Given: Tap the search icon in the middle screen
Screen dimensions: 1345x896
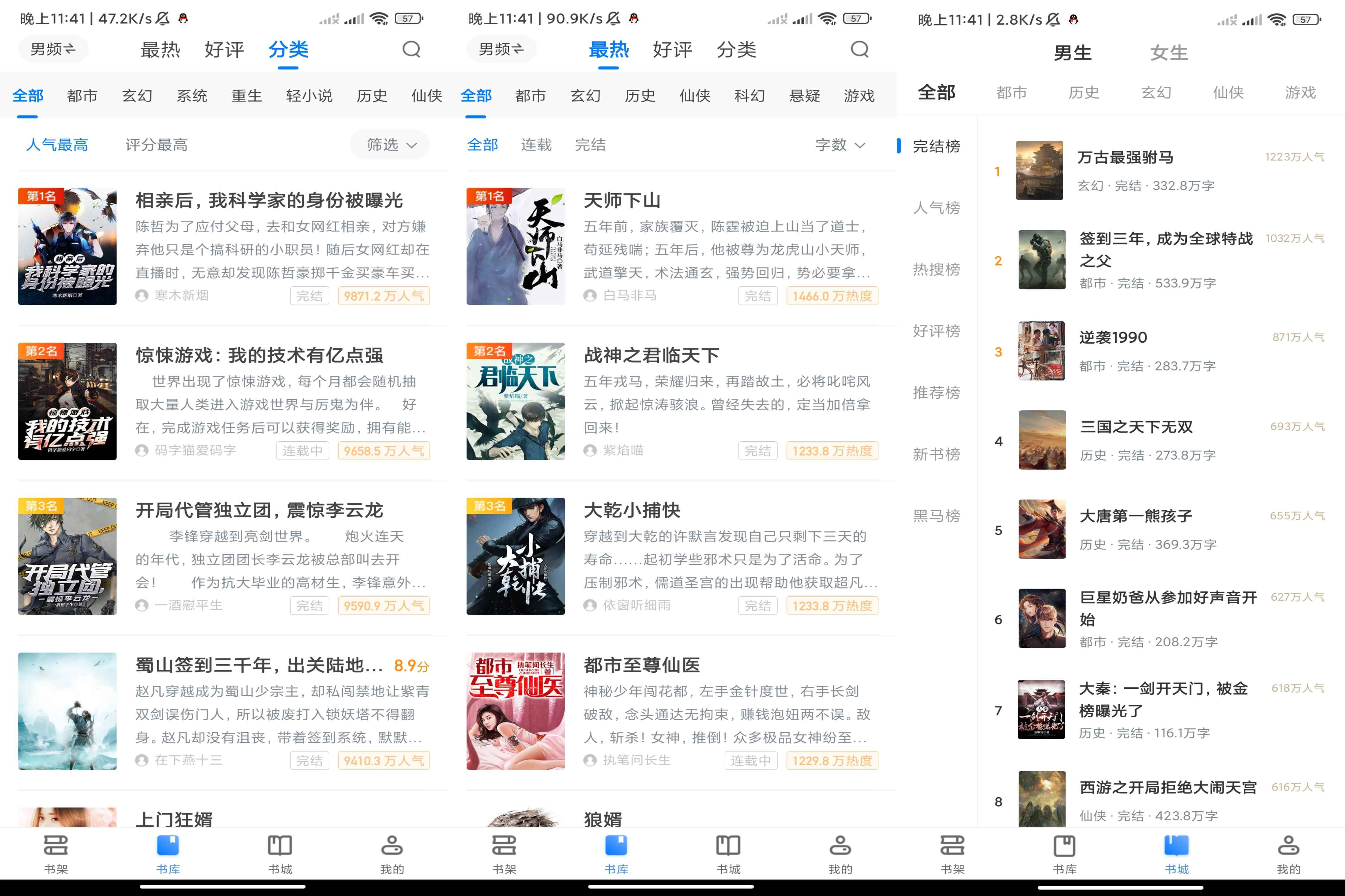Looking at the screenshot, I should pyautogui.click(x=859, y=50).
